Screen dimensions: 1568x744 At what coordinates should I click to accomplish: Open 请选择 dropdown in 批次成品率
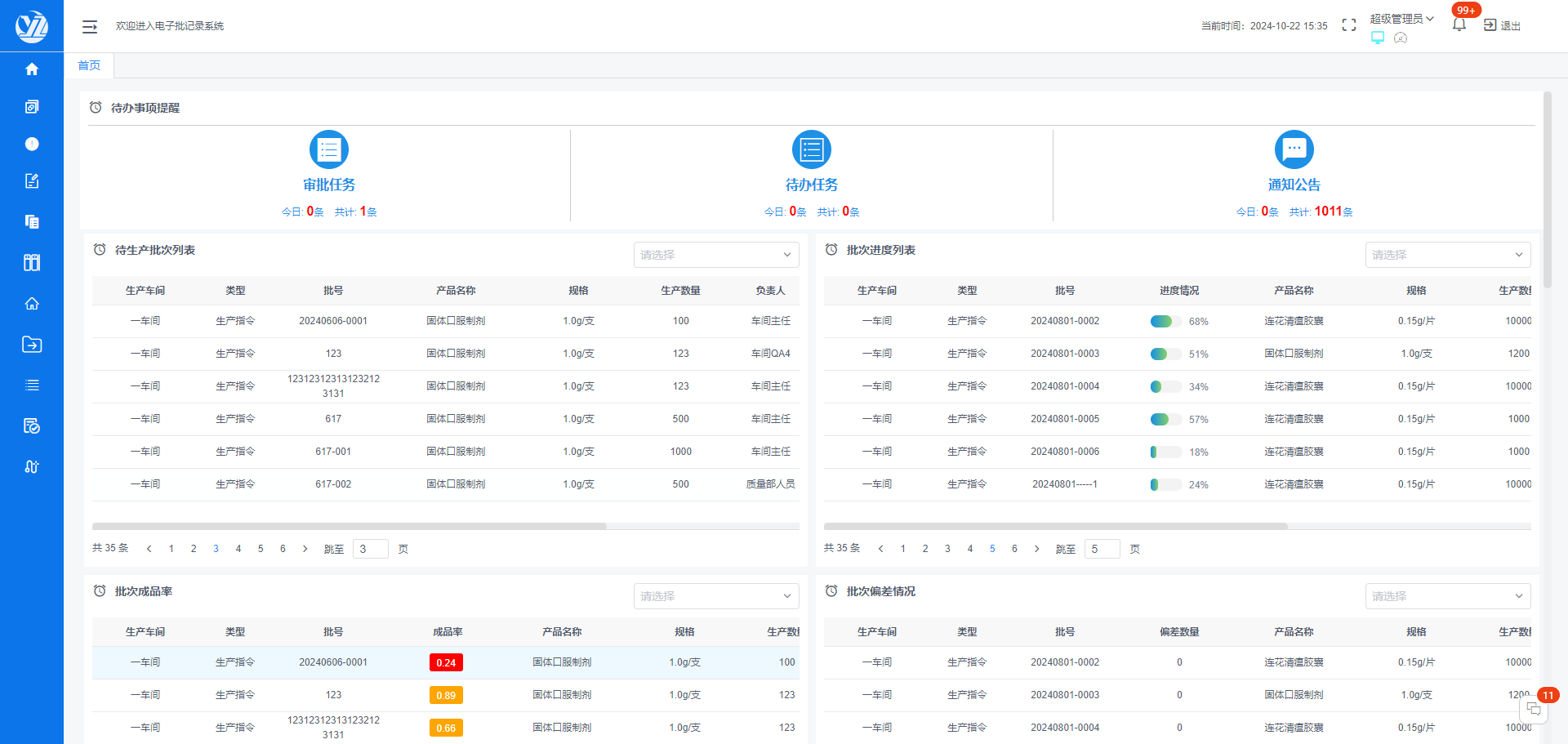[716, 596]
